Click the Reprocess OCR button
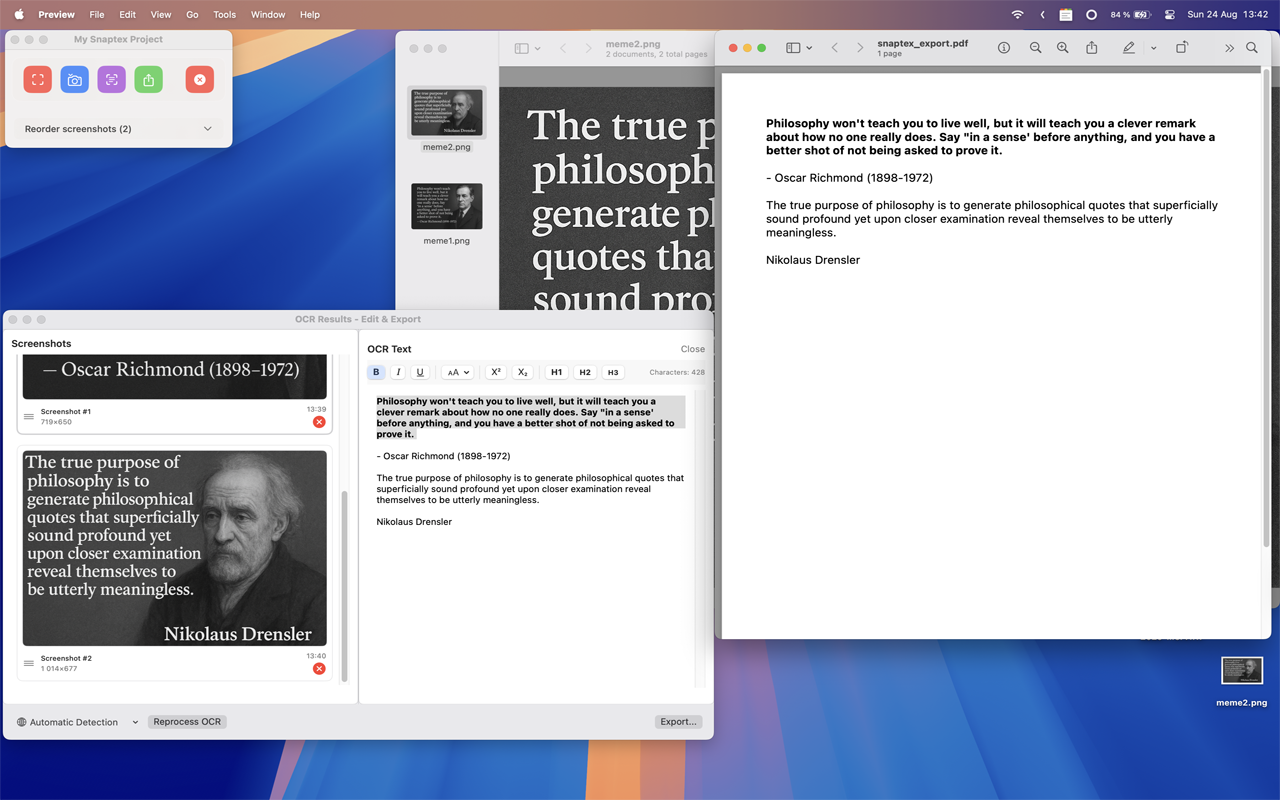This screenshot has width=1280, height=800. 187,721
